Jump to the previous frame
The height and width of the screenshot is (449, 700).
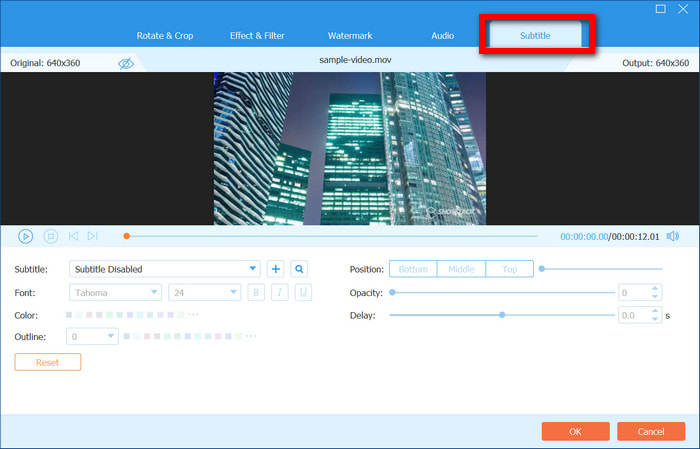73,236
